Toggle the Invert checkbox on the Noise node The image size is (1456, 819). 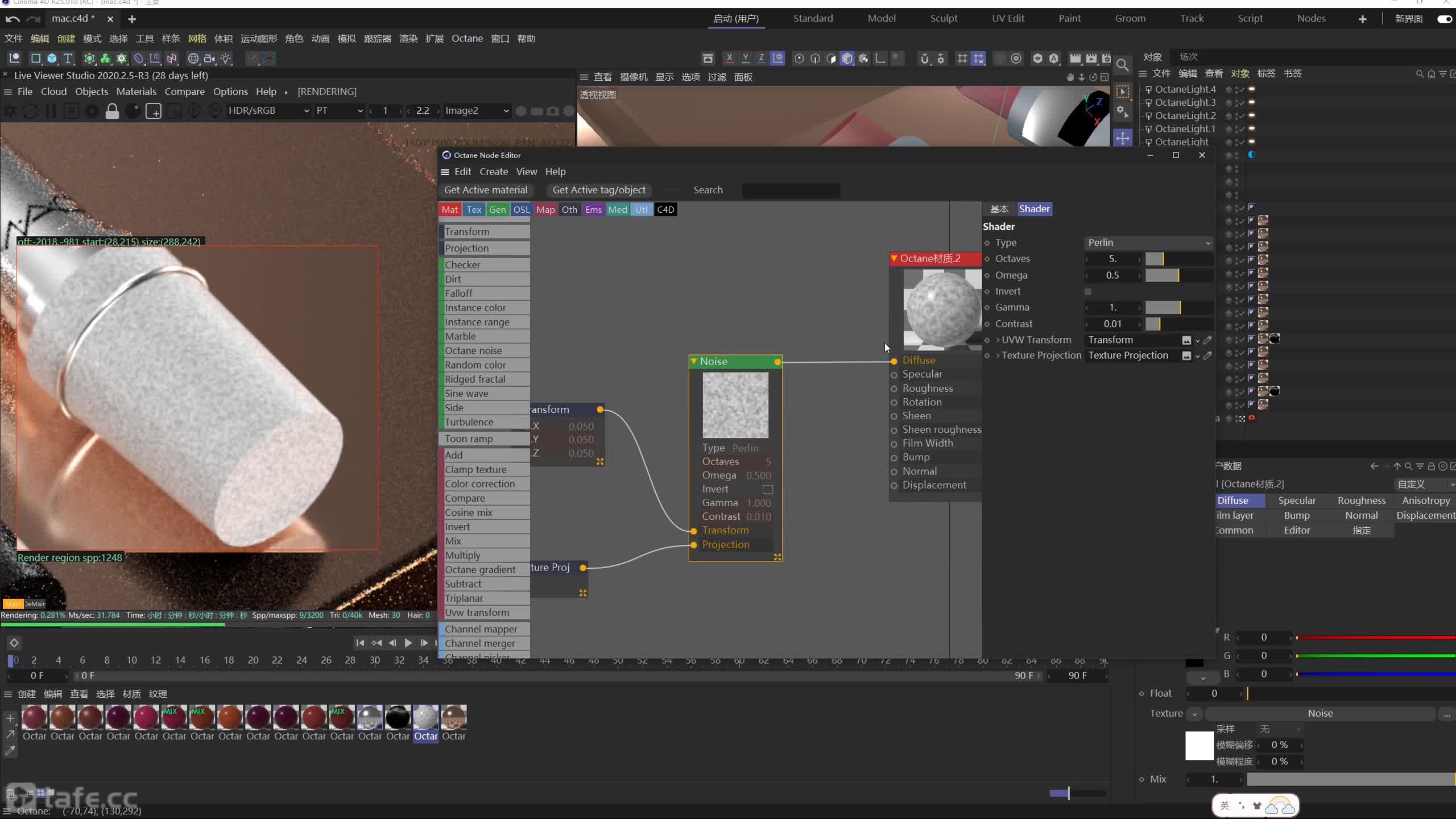767,489
